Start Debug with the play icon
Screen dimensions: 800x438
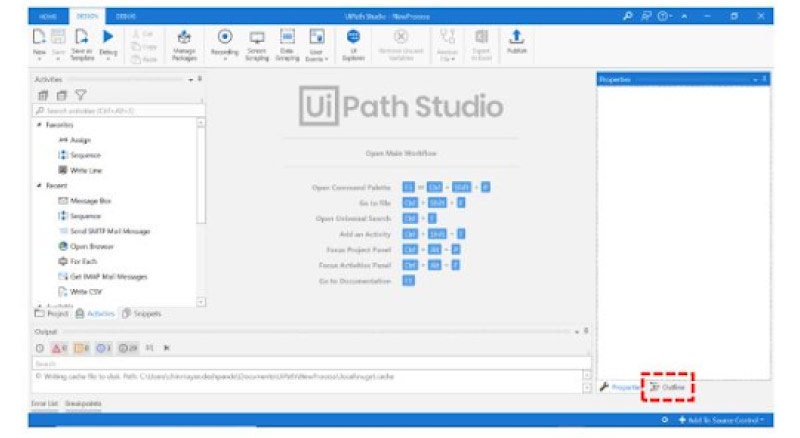click(108, 43)
